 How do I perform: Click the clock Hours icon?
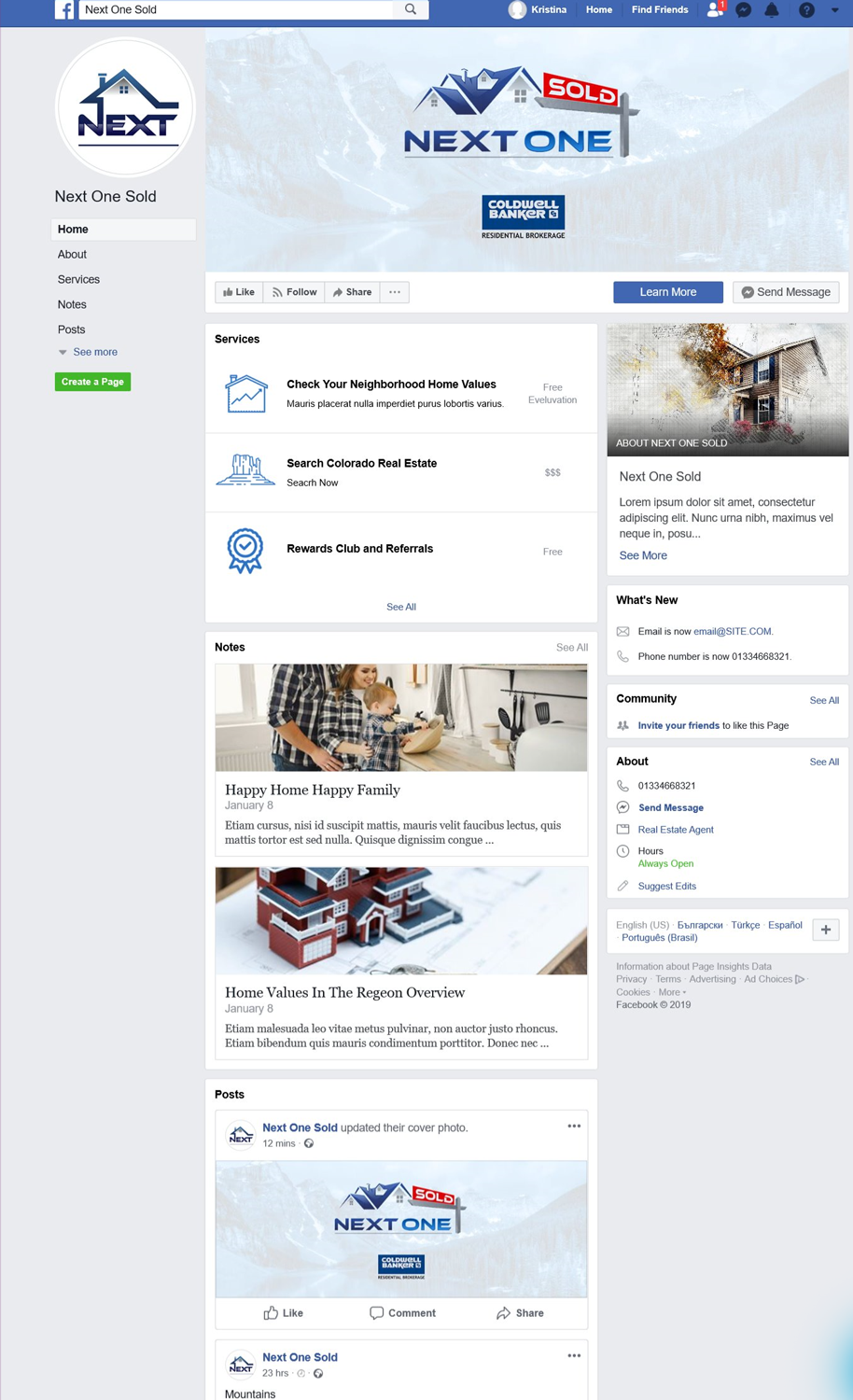point(623,851)
